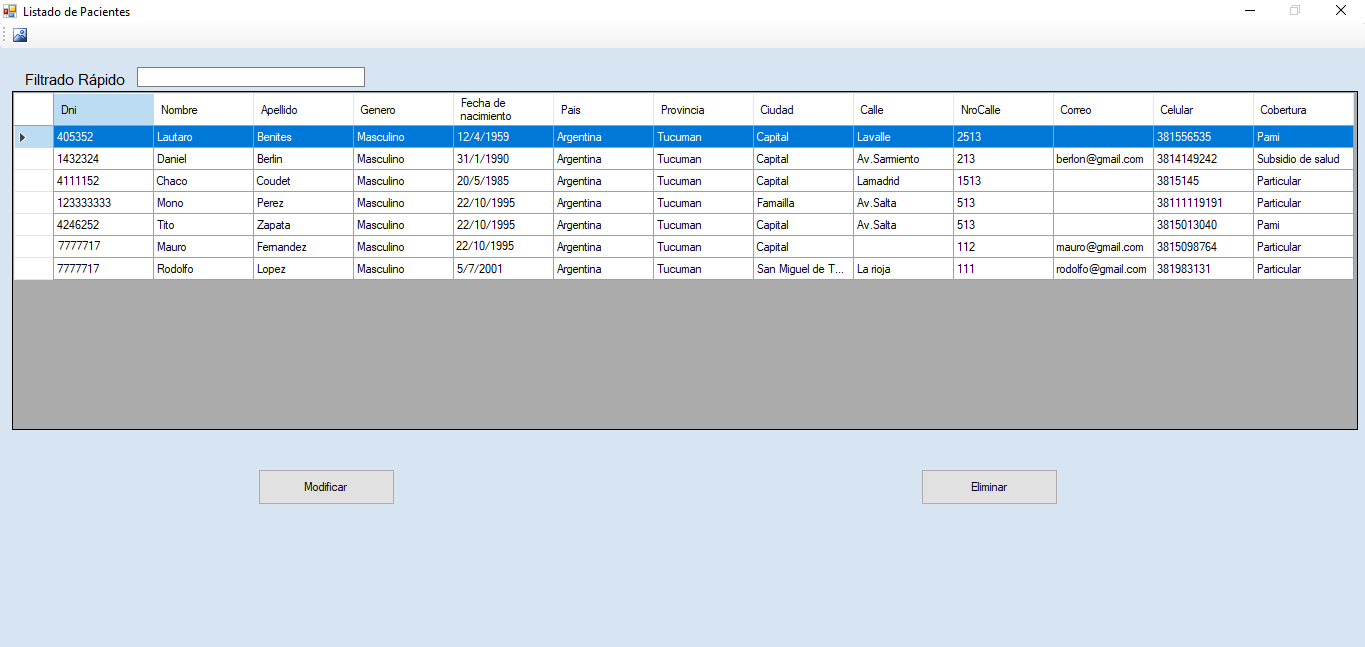
Task: Click the Modificar button
Action: tap(326, 487)
